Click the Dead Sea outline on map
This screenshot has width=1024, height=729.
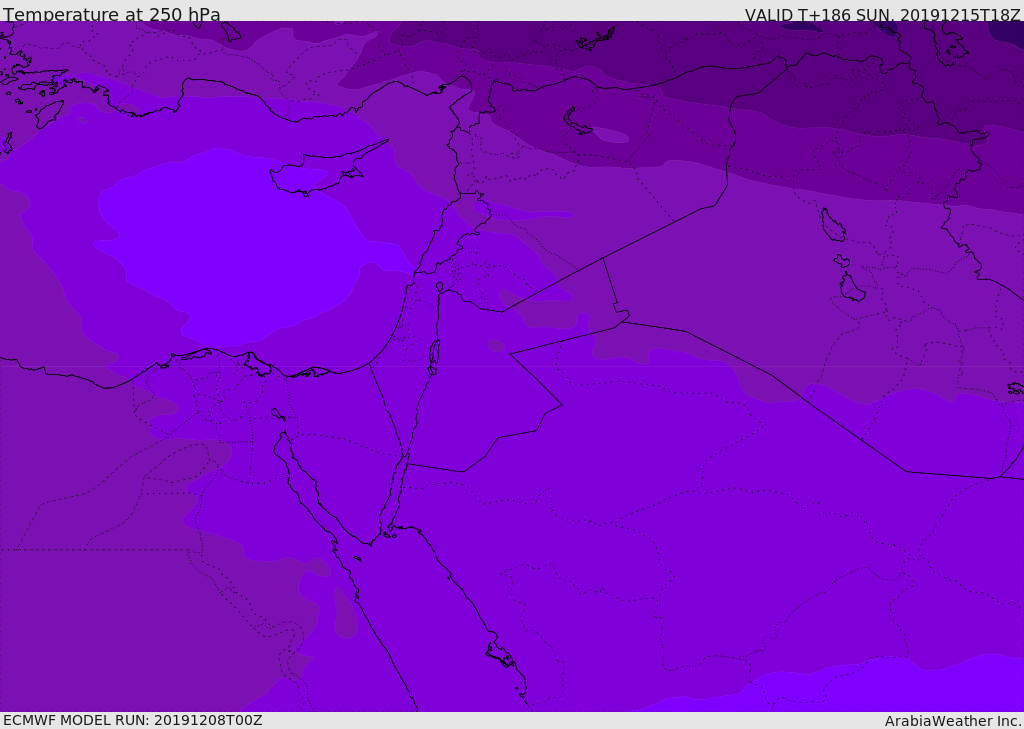434,352
